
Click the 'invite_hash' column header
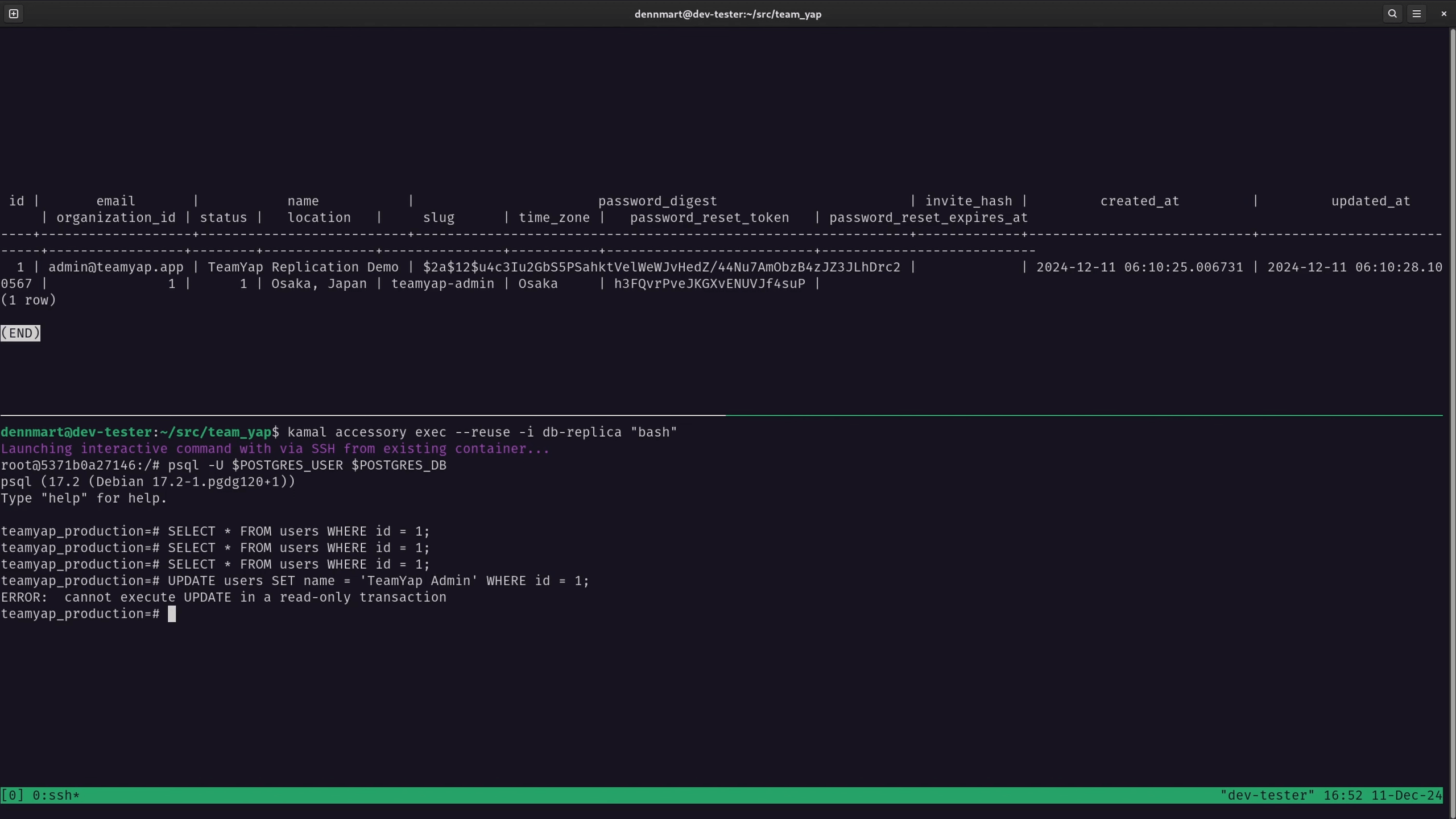click(969, 201)
